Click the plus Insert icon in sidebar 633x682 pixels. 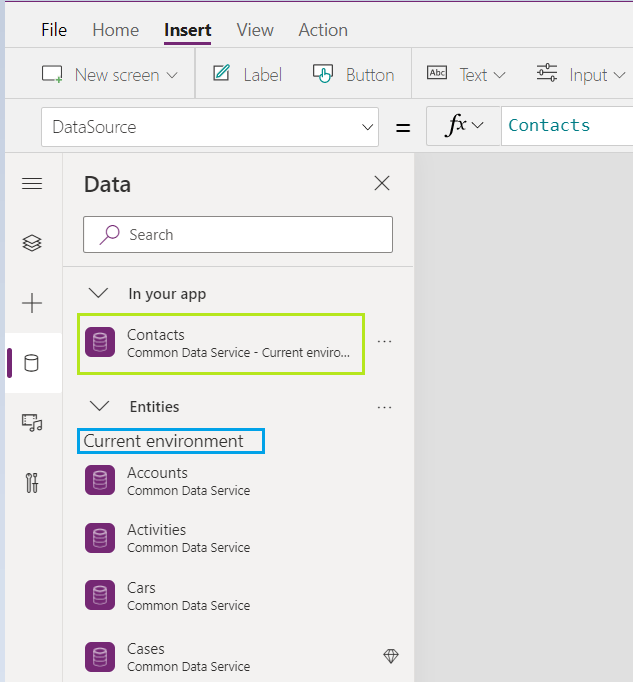[32, 303]
